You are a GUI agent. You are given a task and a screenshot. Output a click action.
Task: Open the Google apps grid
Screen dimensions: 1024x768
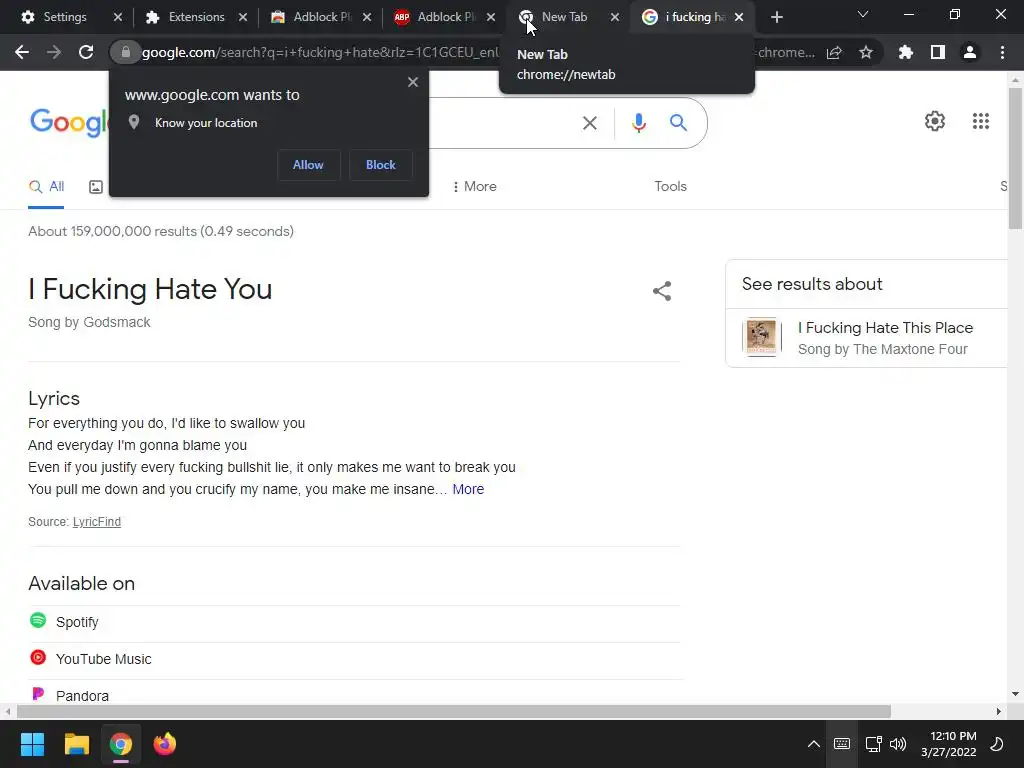(981, 121)
